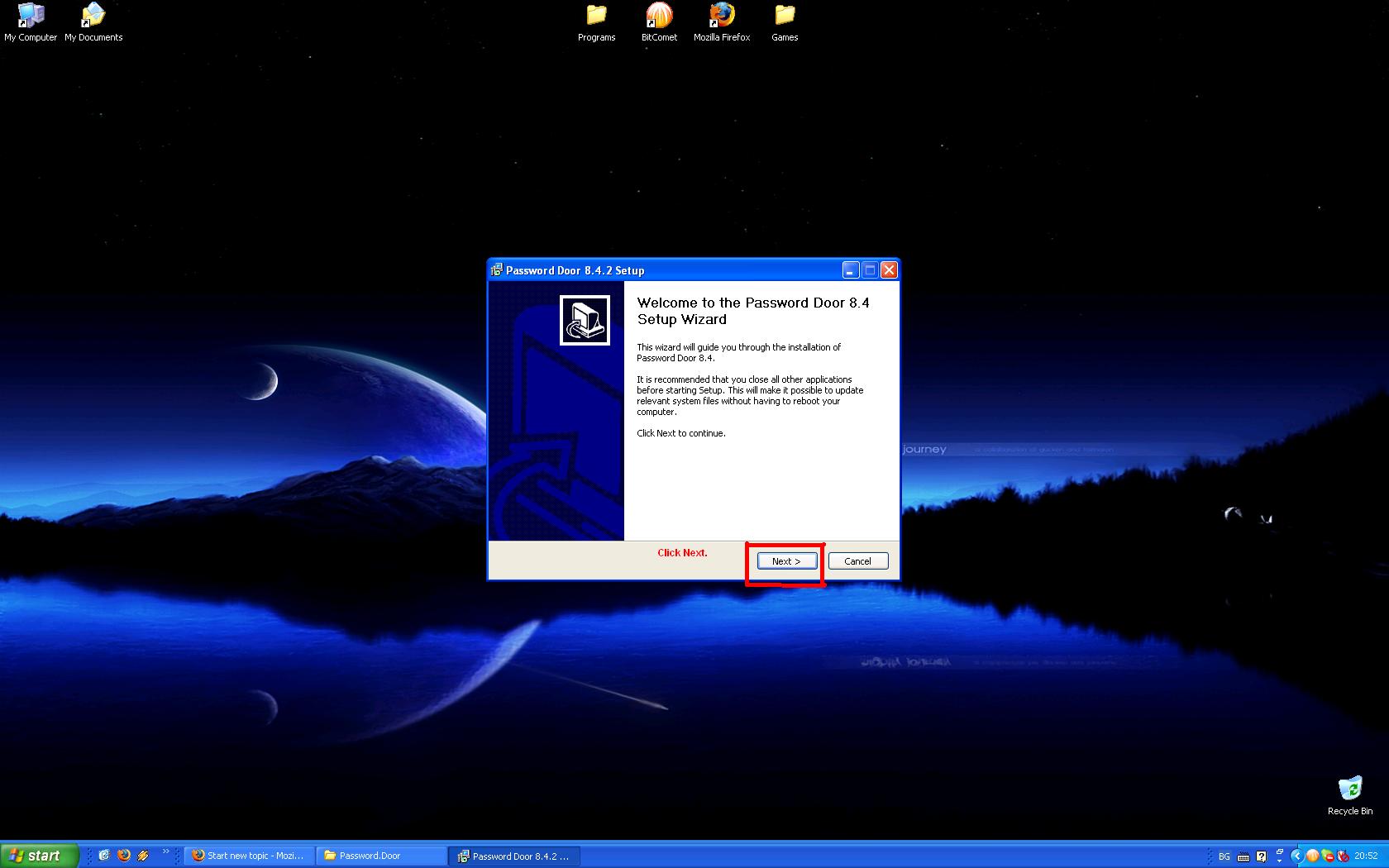Click the BitComet tray icon

tap(1312, 856)
